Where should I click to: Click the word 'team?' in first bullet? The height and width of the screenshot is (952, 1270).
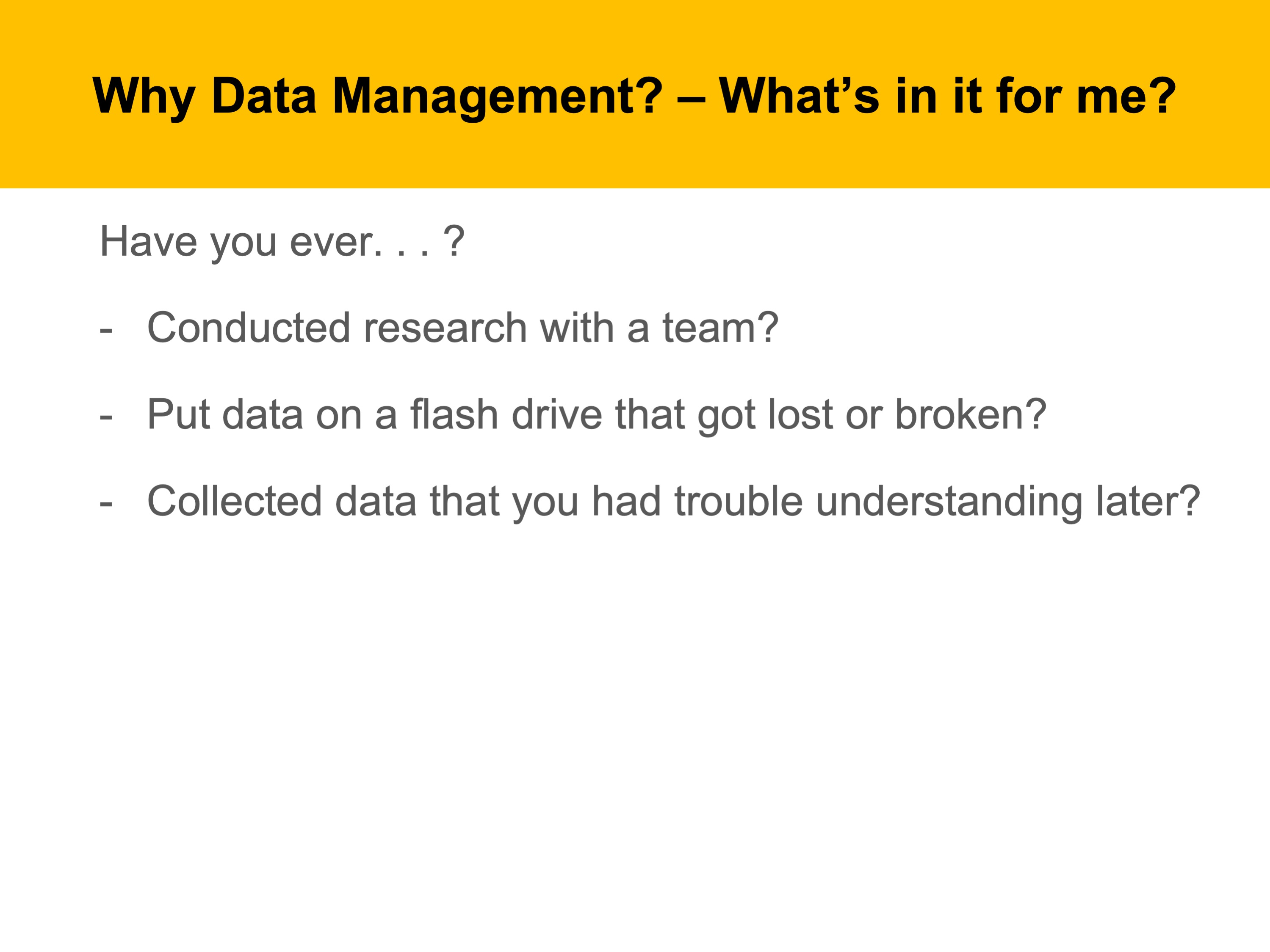click(721, 328)
